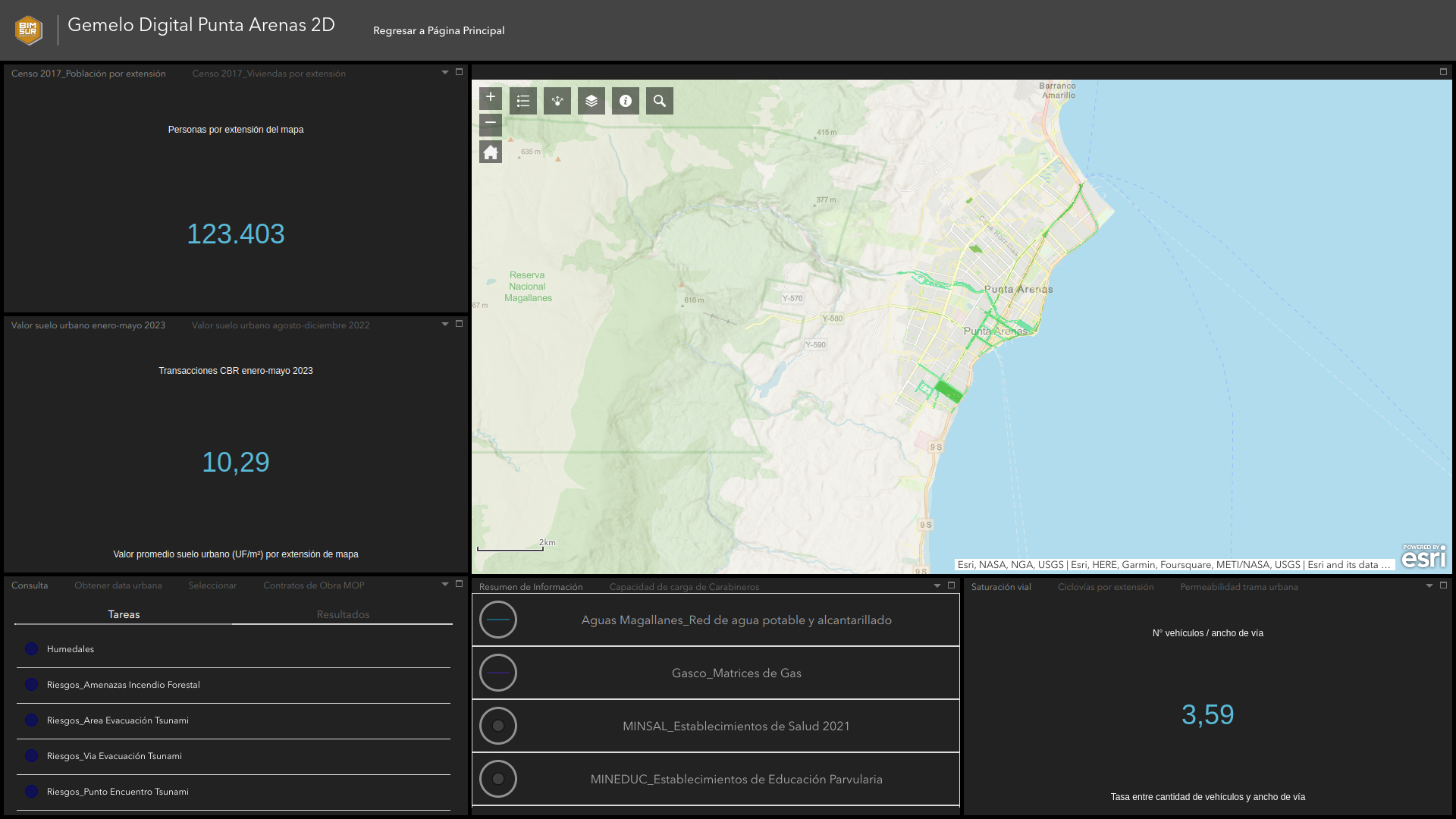Toggle the Aguas Magallanes layer circle
The height and width of the screenshot is (819, 1456).
tap(498, 620)
